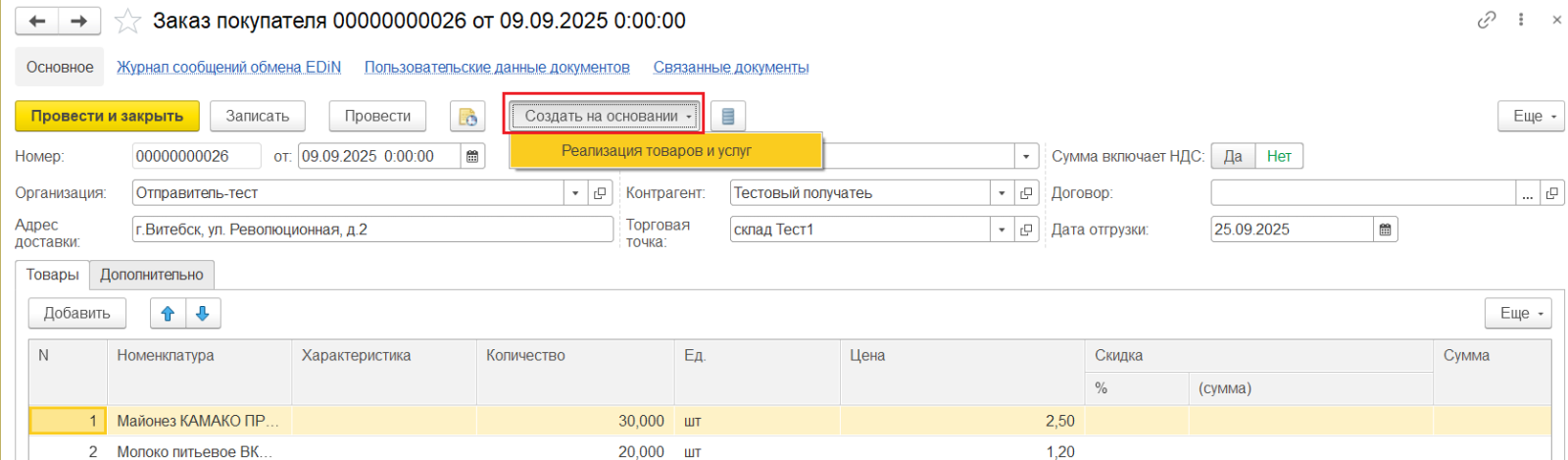This screenshot has height=460, width=1568.
Task: Add document to favorites with star icon
Action: point(127,21)
